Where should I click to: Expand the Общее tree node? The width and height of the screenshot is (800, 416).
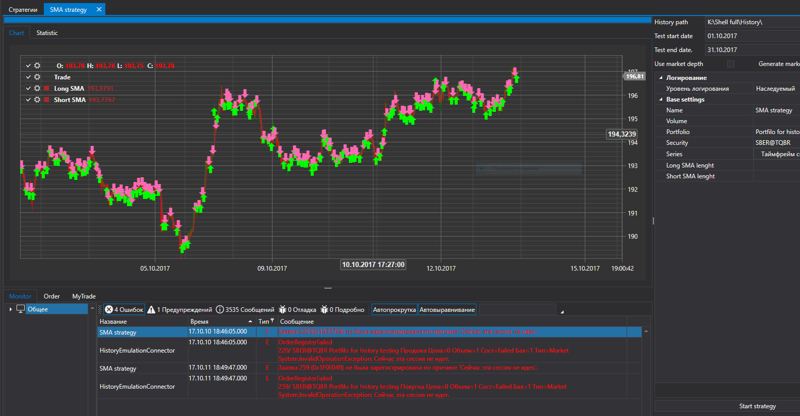11,309
